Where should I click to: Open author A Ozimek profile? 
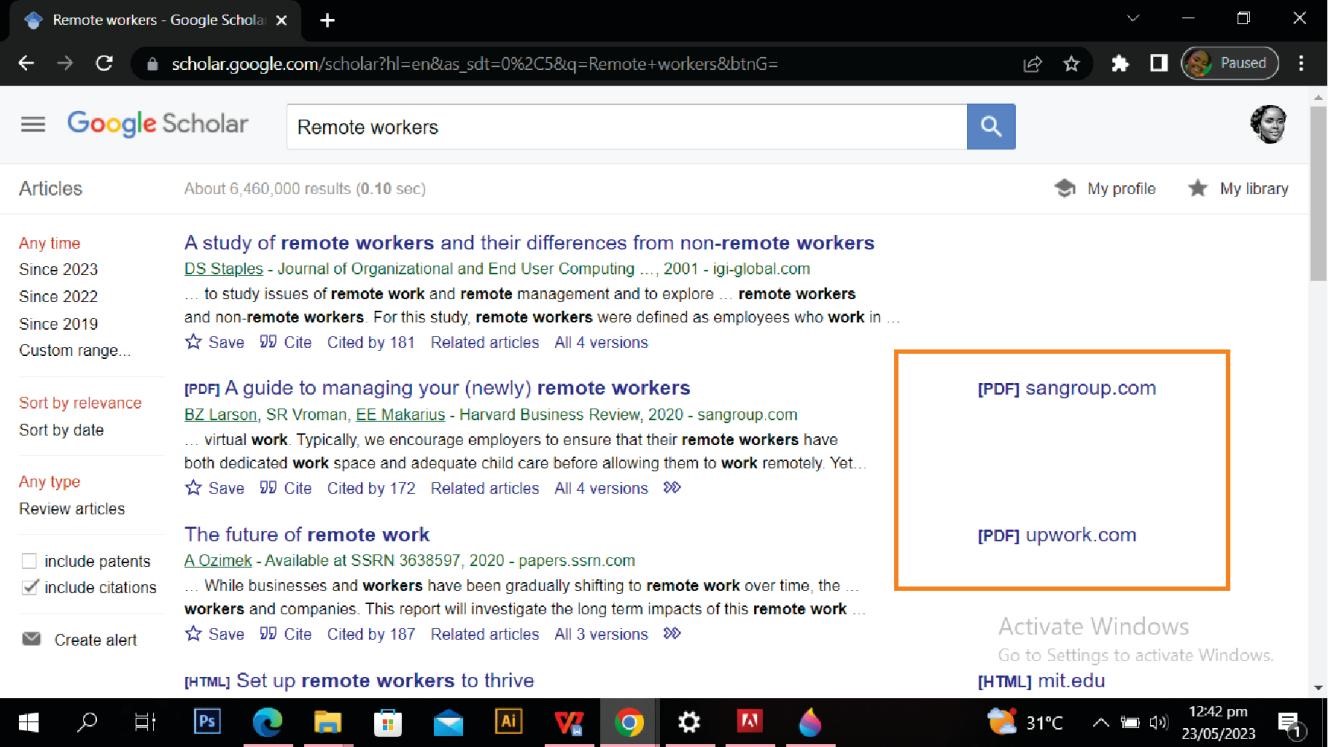click(x=218, y=560)
